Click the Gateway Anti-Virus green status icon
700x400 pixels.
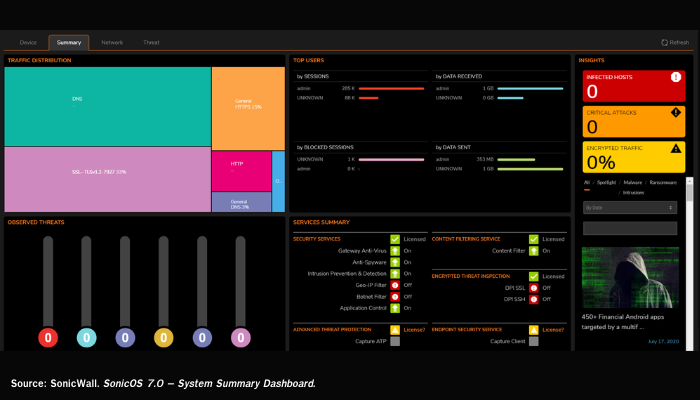point(396,250)
